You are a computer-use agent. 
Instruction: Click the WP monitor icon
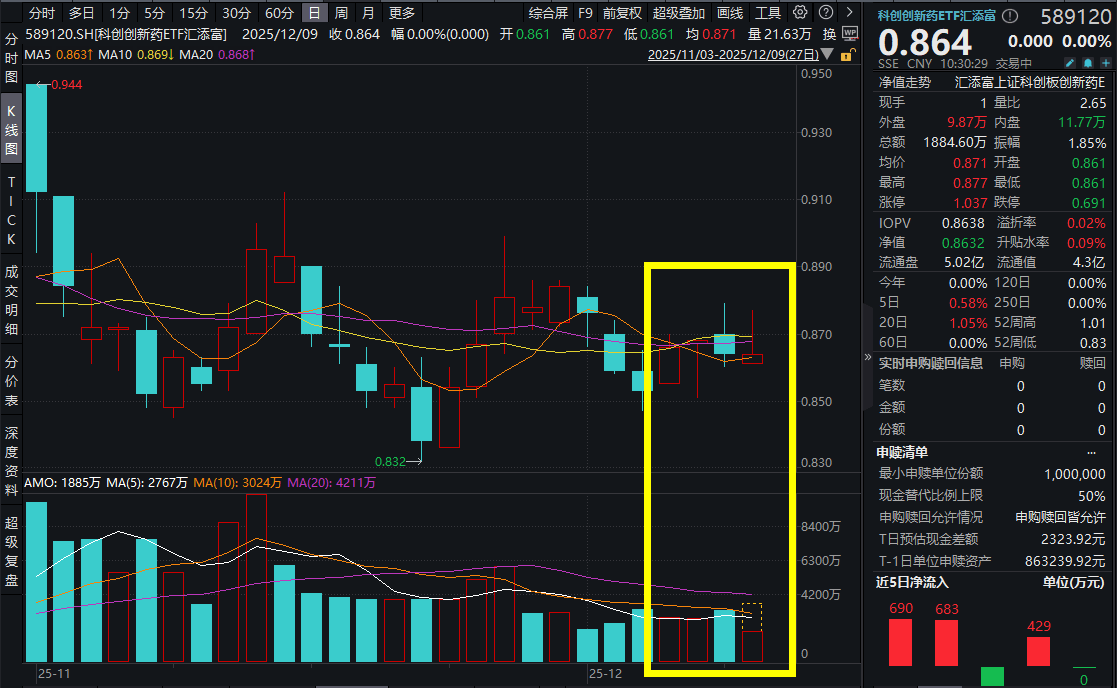pyautogui.click(x=850, y=33)
